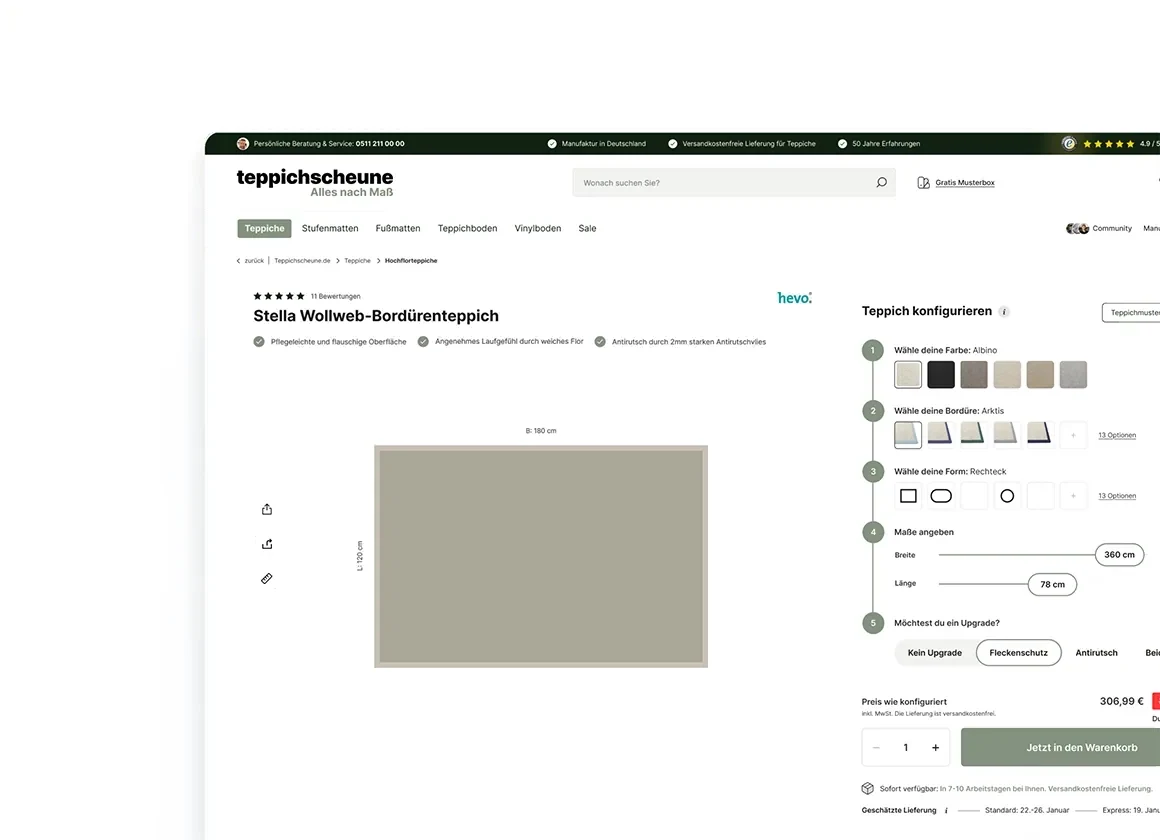Open the Stufenmatten menu
1160x840 pixels.
pyautogui.click(x=330, y=229)
